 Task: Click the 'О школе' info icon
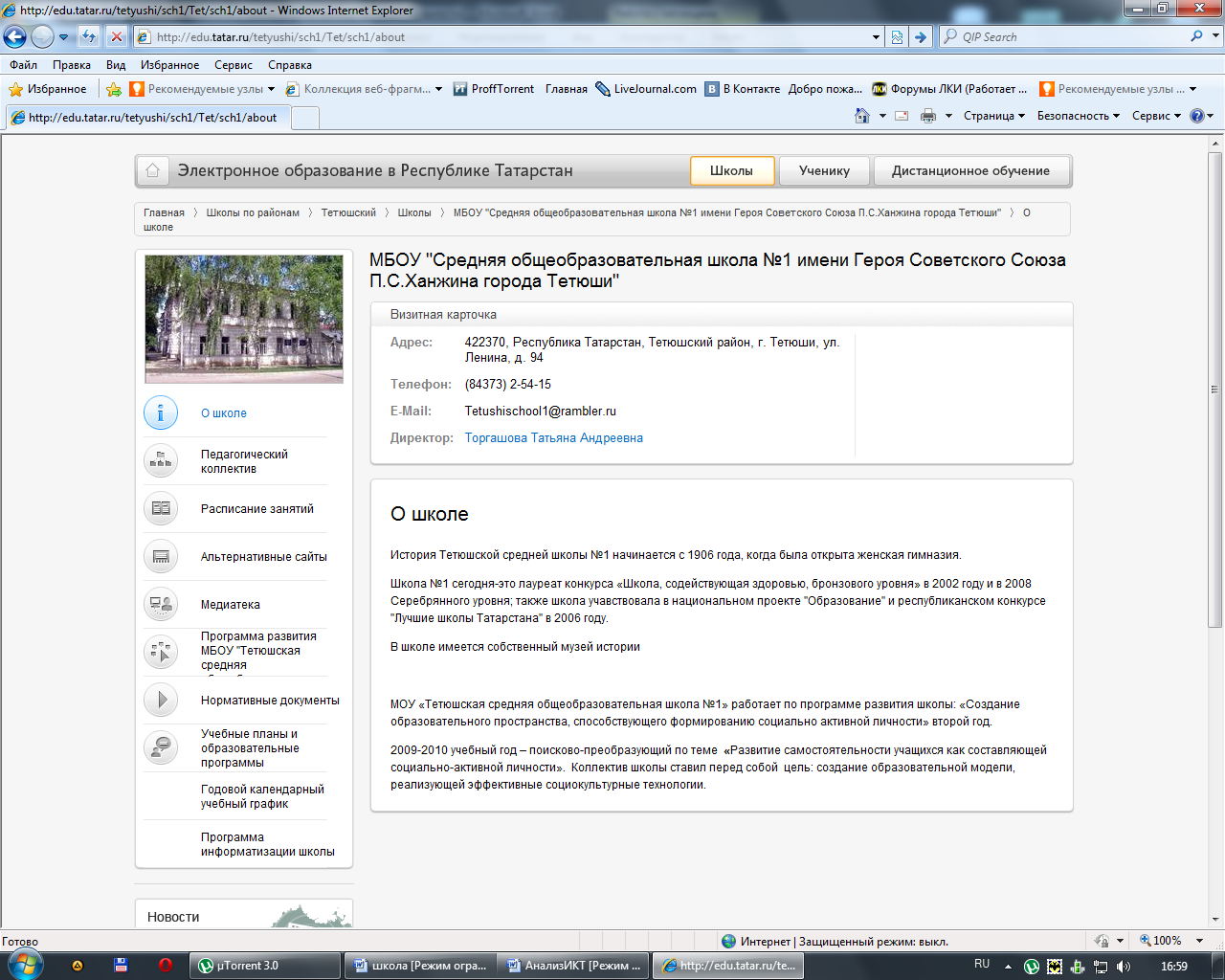[161, 413]
